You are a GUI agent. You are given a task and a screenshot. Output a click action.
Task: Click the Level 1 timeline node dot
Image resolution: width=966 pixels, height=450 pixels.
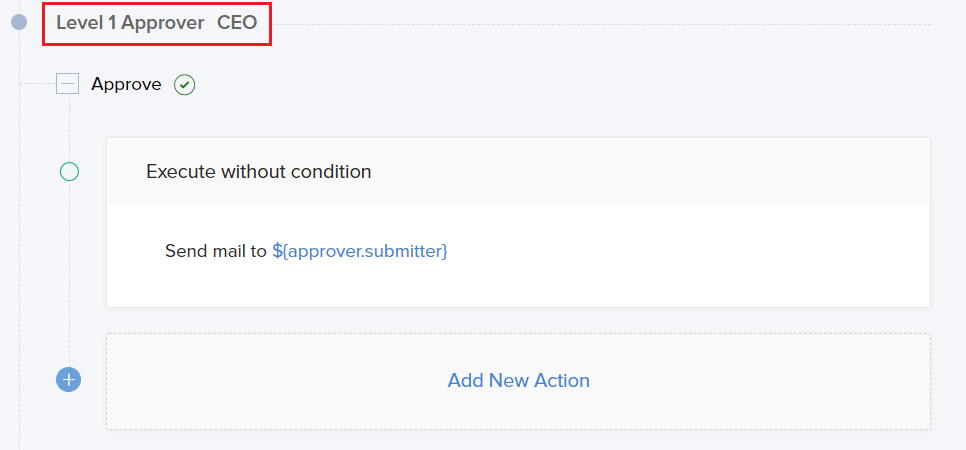(19, 22)
